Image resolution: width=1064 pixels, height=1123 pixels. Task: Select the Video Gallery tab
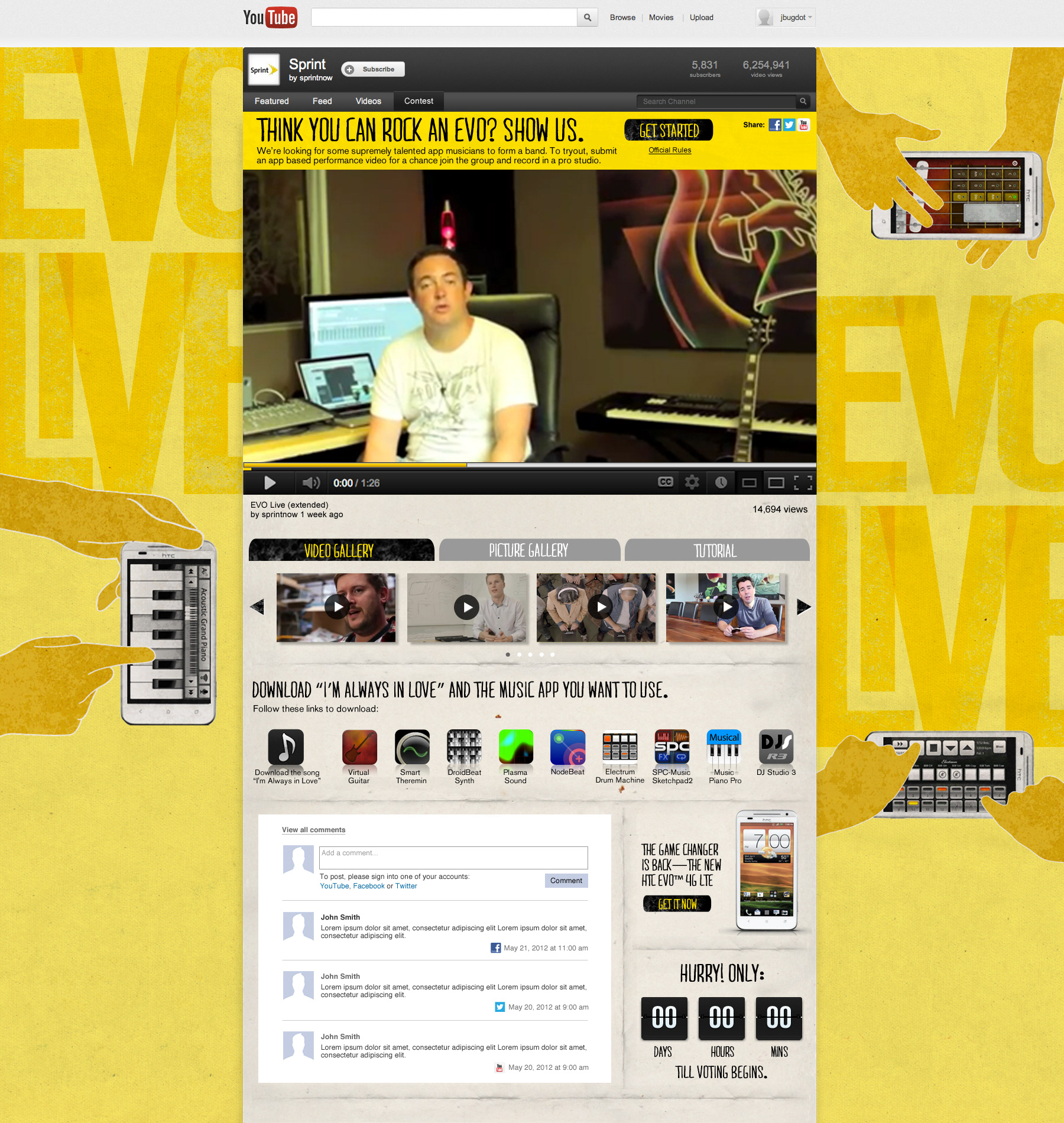[x=341, y=550]
